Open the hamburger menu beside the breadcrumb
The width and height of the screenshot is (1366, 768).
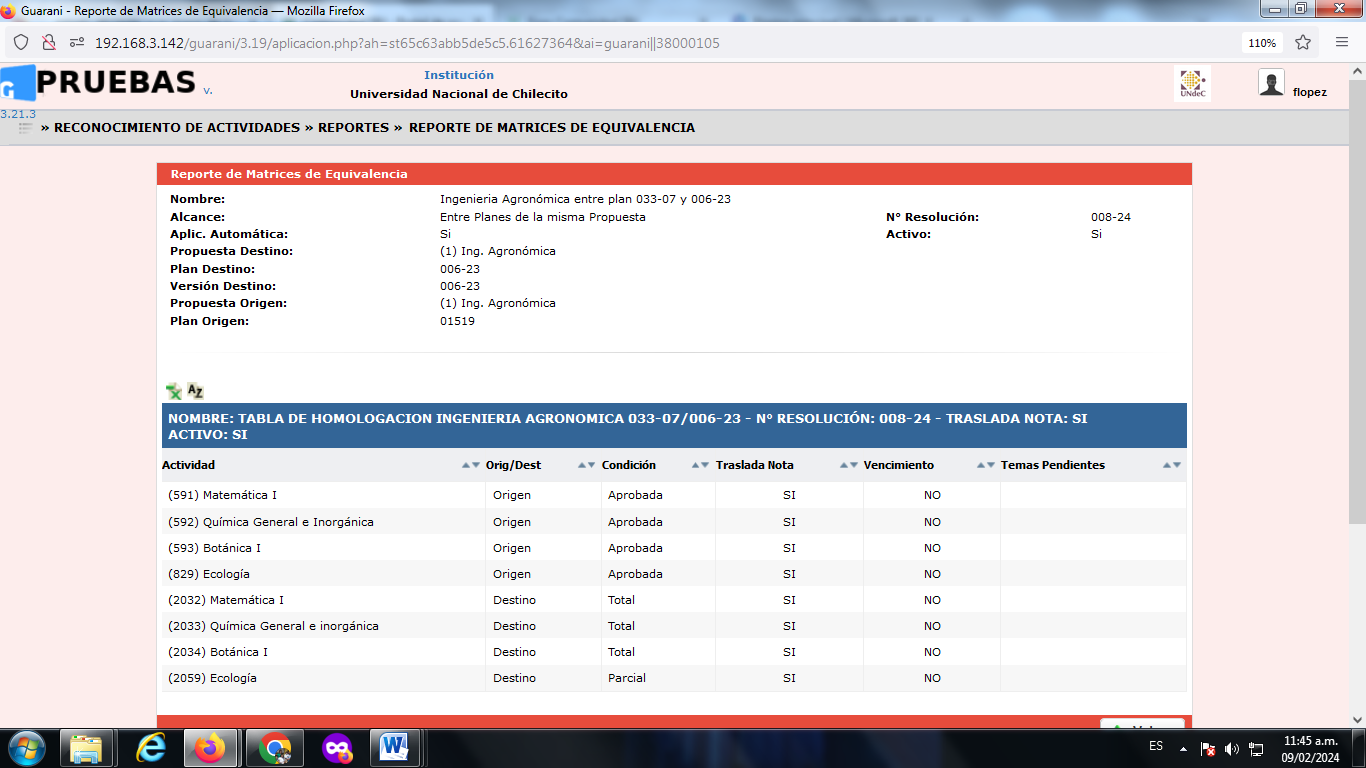pos(26,128)
